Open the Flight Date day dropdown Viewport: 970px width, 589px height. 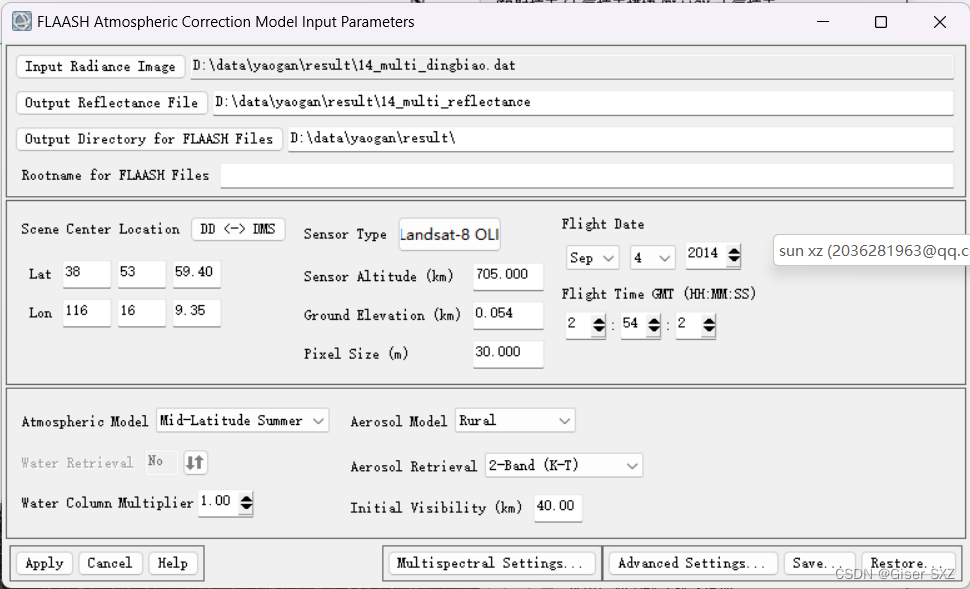(652, 258)
